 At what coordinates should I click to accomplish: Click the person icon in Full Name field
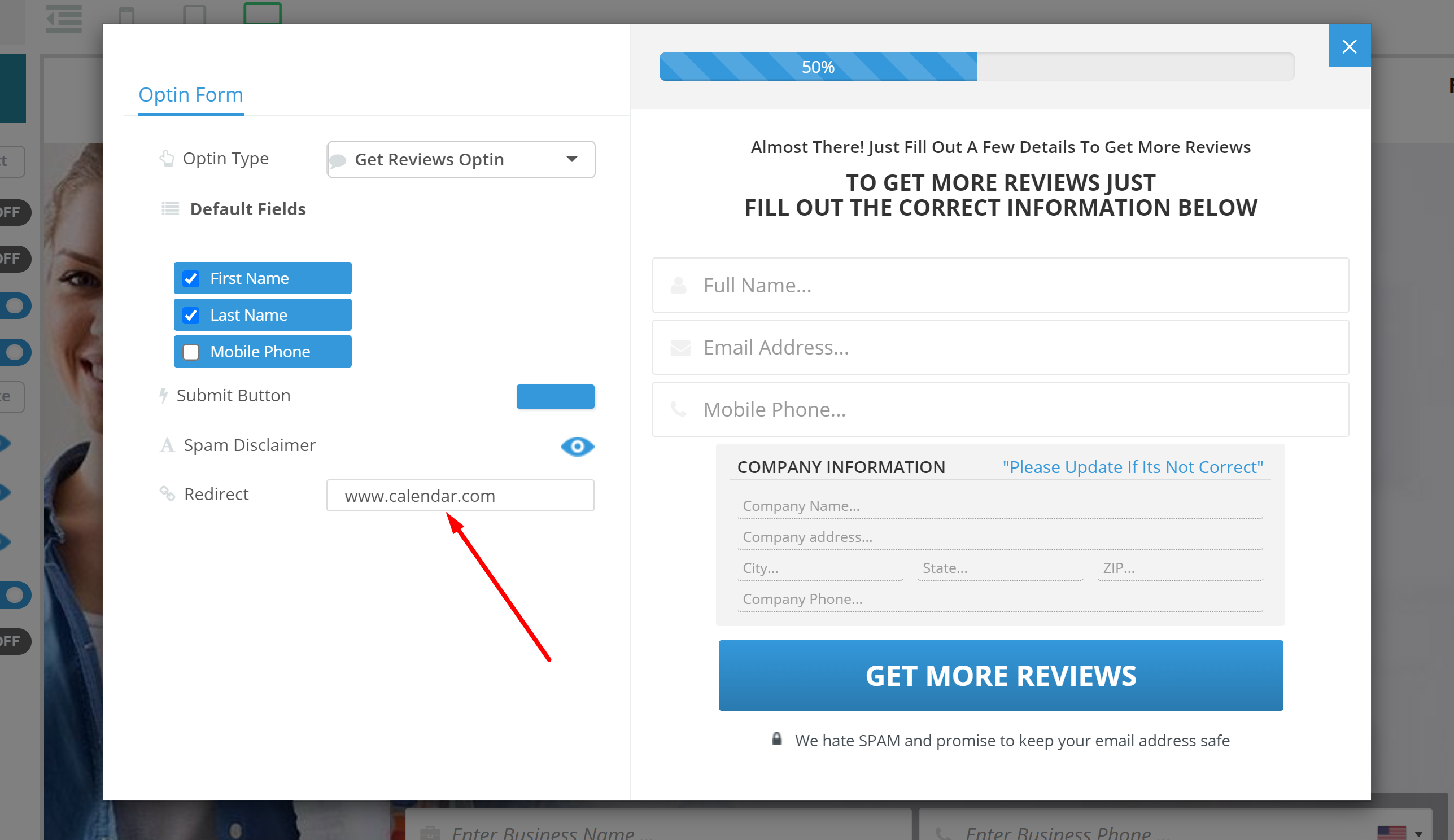(679, 286)
